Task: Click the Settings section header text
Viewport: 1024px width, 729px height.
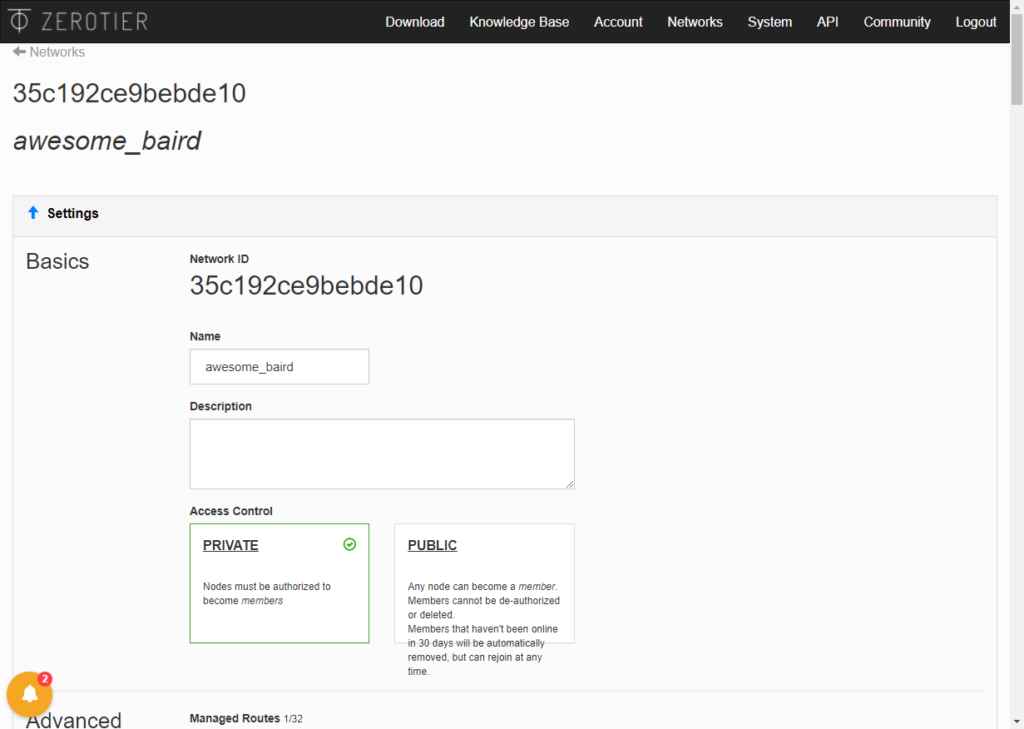Action: (x=73, y=214)
